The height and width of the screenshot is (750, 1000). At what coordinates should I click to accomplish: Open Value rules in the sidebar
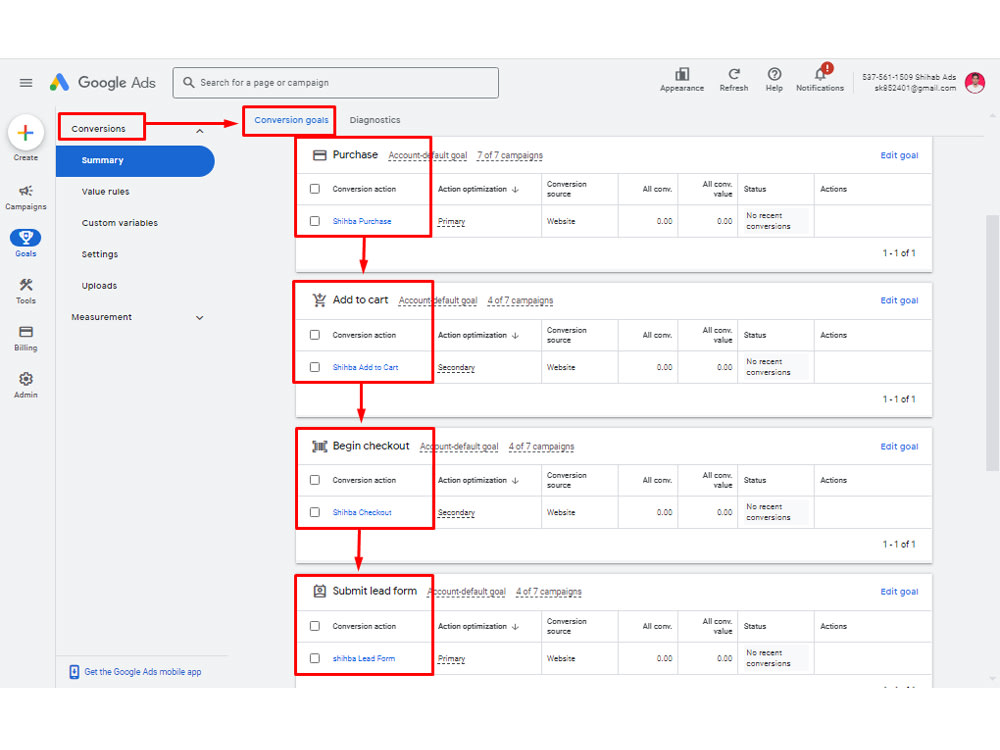click(x=105, y=191)
